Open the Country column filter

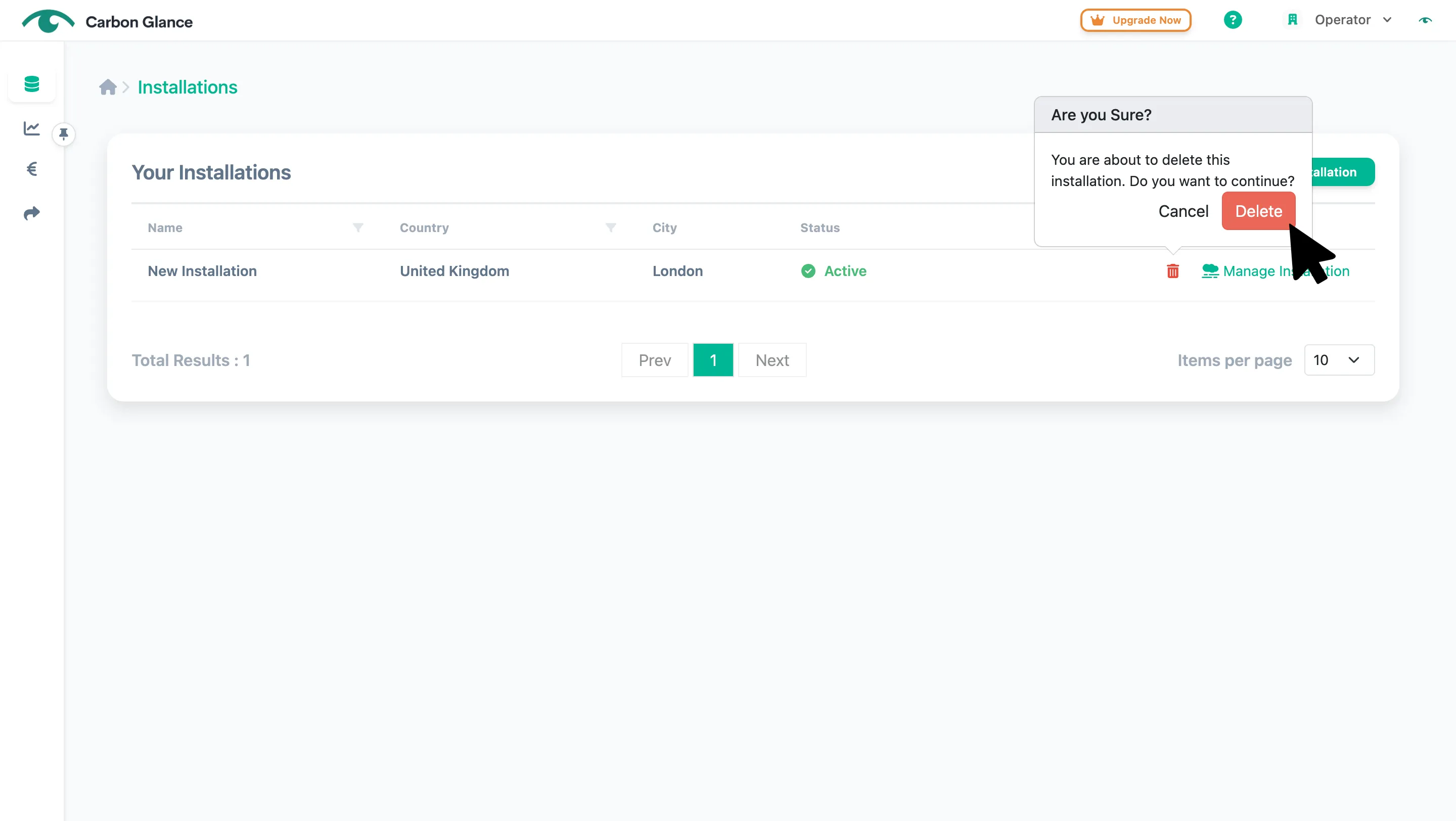(610, 227)
